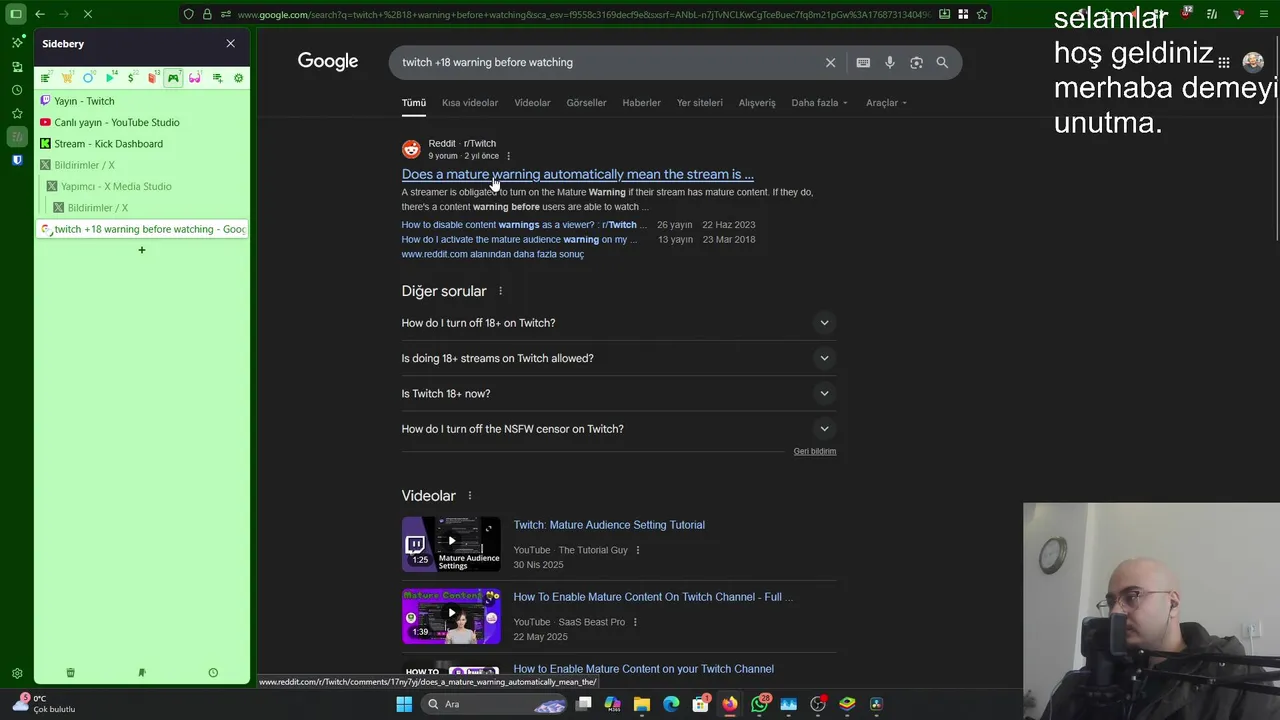Add new tab with Sidebery plus
The image size is (1280, 720).
tap(142, 250)
